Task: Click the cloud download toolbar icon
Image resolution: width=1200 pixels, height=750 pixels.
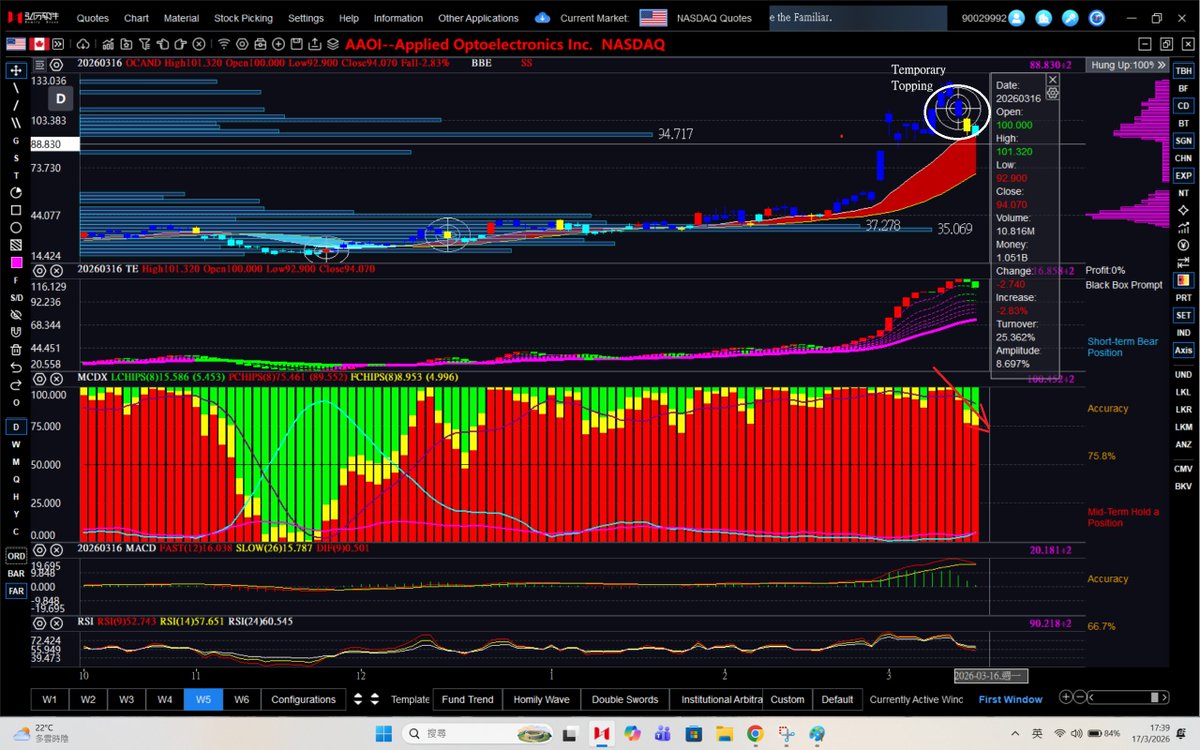Action: tap(83, 44)
